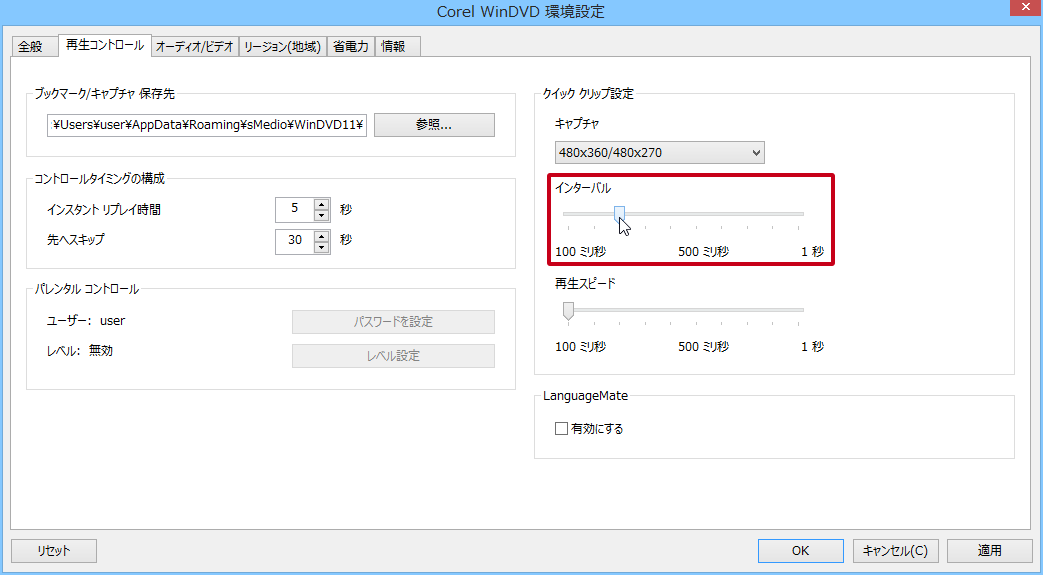Enable the LanguageMate 有効にする checkbox
This screenshot has width=1043, height=575.
(561, 429)
